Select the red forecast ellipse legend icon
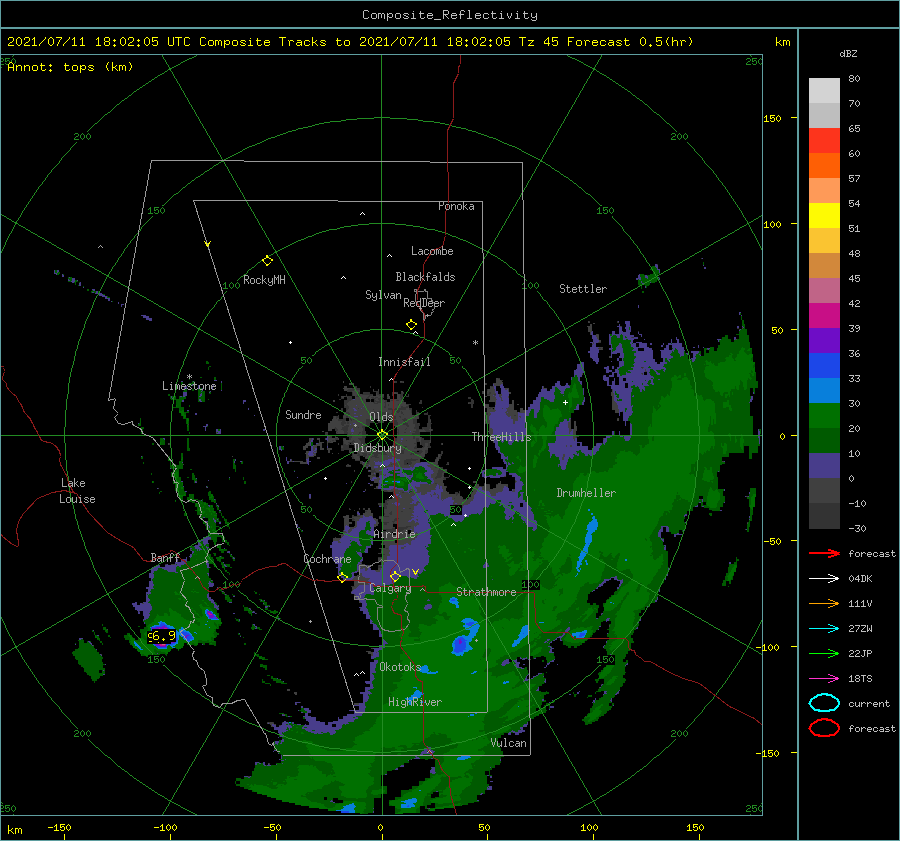Image resolution: width=900 pixels, height=841 pixels. pos(824,728)
